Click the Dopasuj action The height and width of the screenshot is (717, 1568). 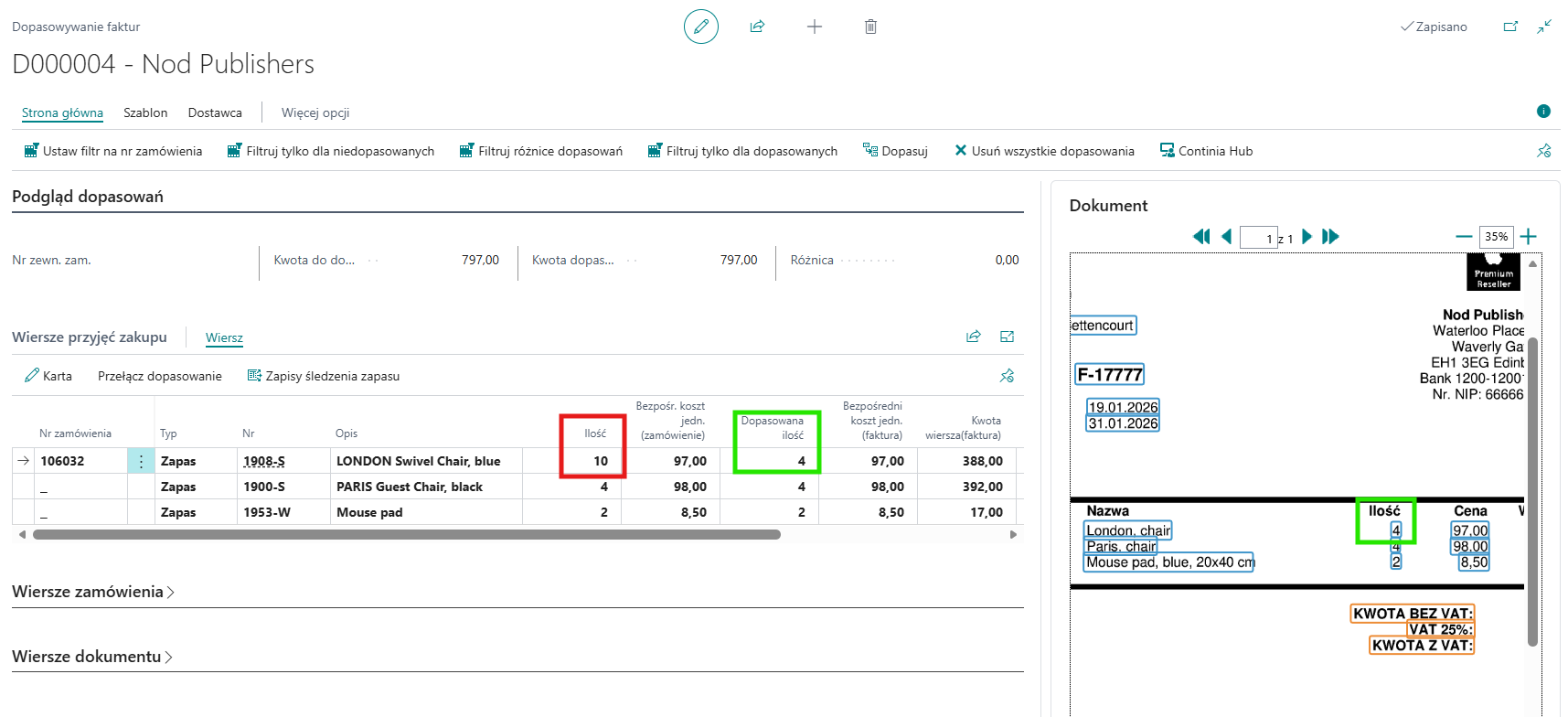(x=895, y=151)
